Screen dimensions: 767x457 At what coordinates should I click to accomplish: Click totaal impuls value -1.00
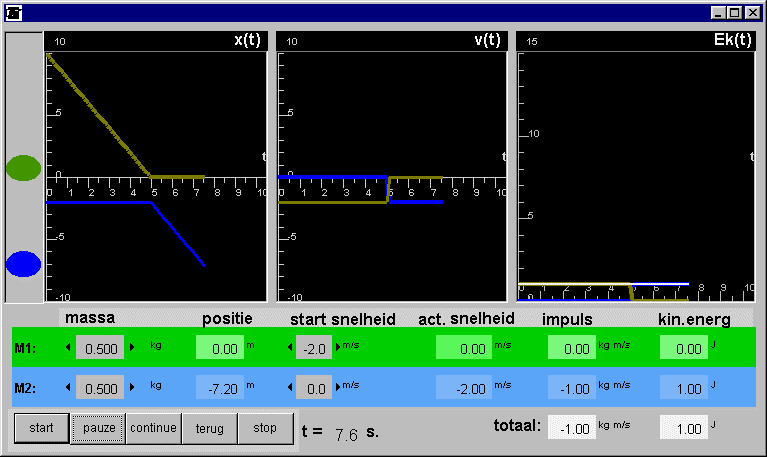572,427
